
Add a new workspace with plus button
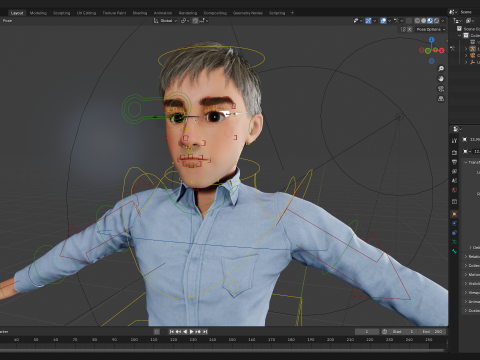[292, 13]
